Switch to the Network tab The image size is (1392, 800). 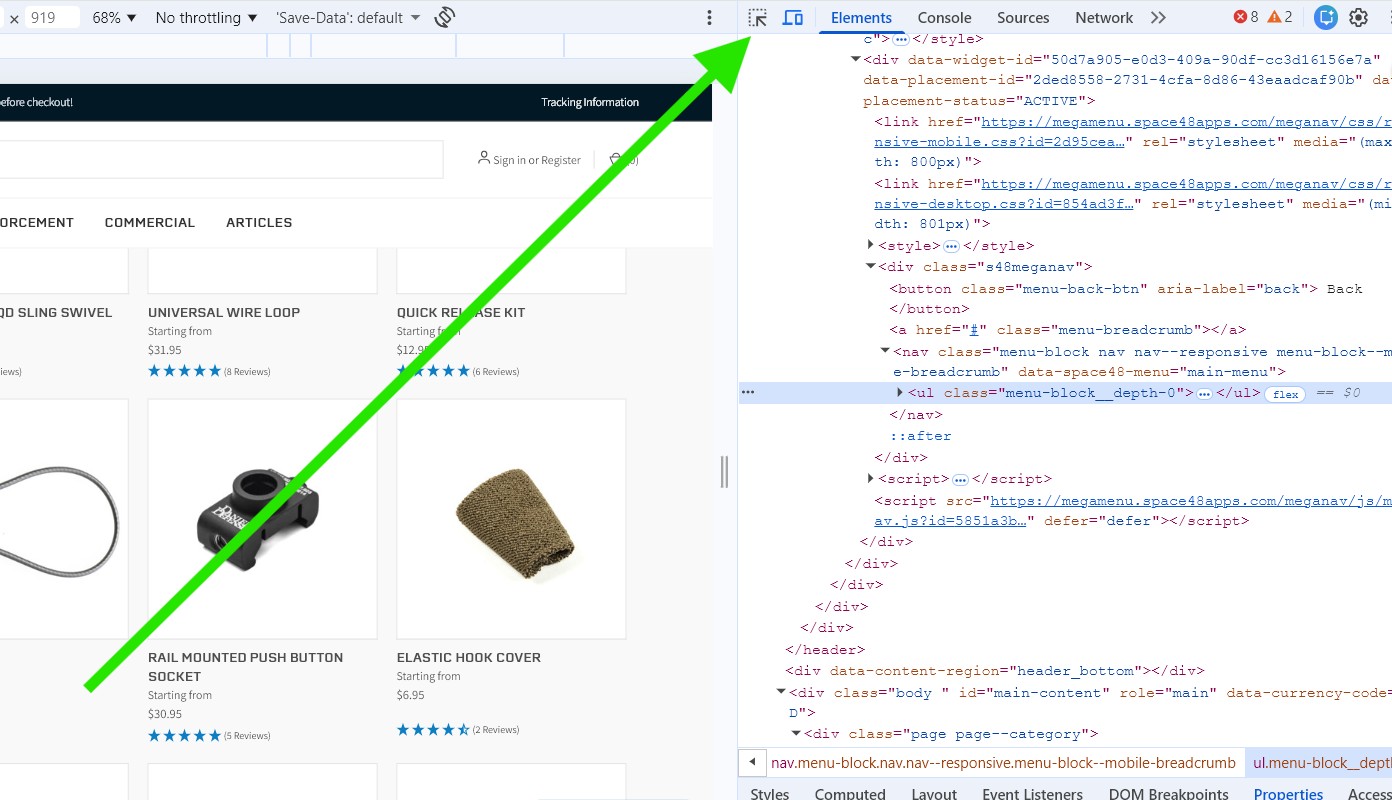pos(1104,18)
